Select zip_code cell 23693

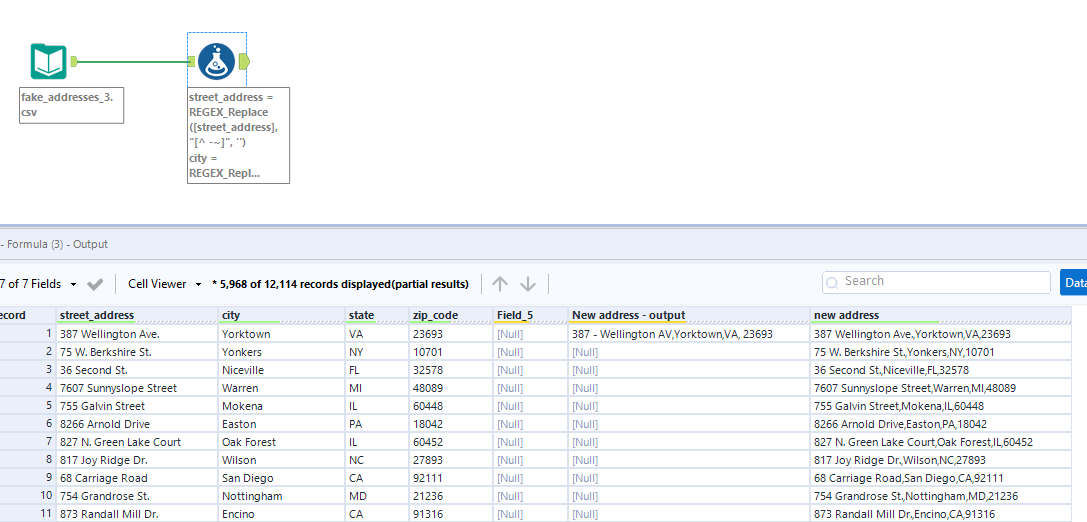click(451, 334)
